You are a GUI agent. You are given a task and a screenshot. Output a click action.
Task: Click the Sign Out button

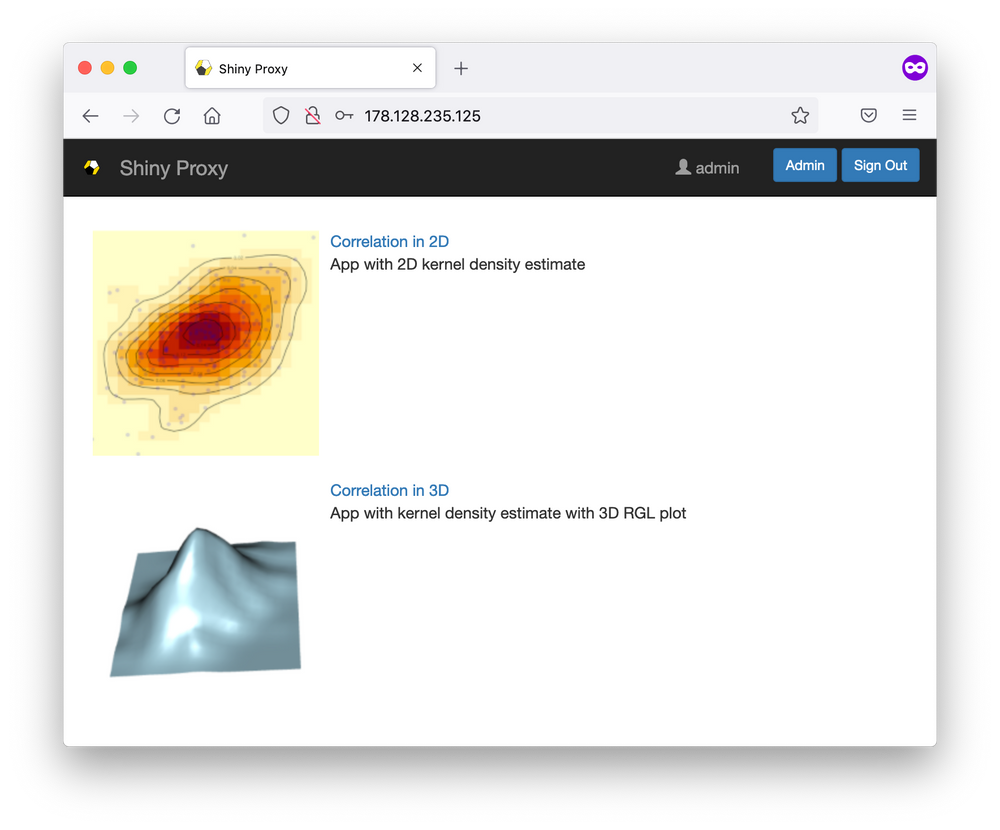[880, 164]
